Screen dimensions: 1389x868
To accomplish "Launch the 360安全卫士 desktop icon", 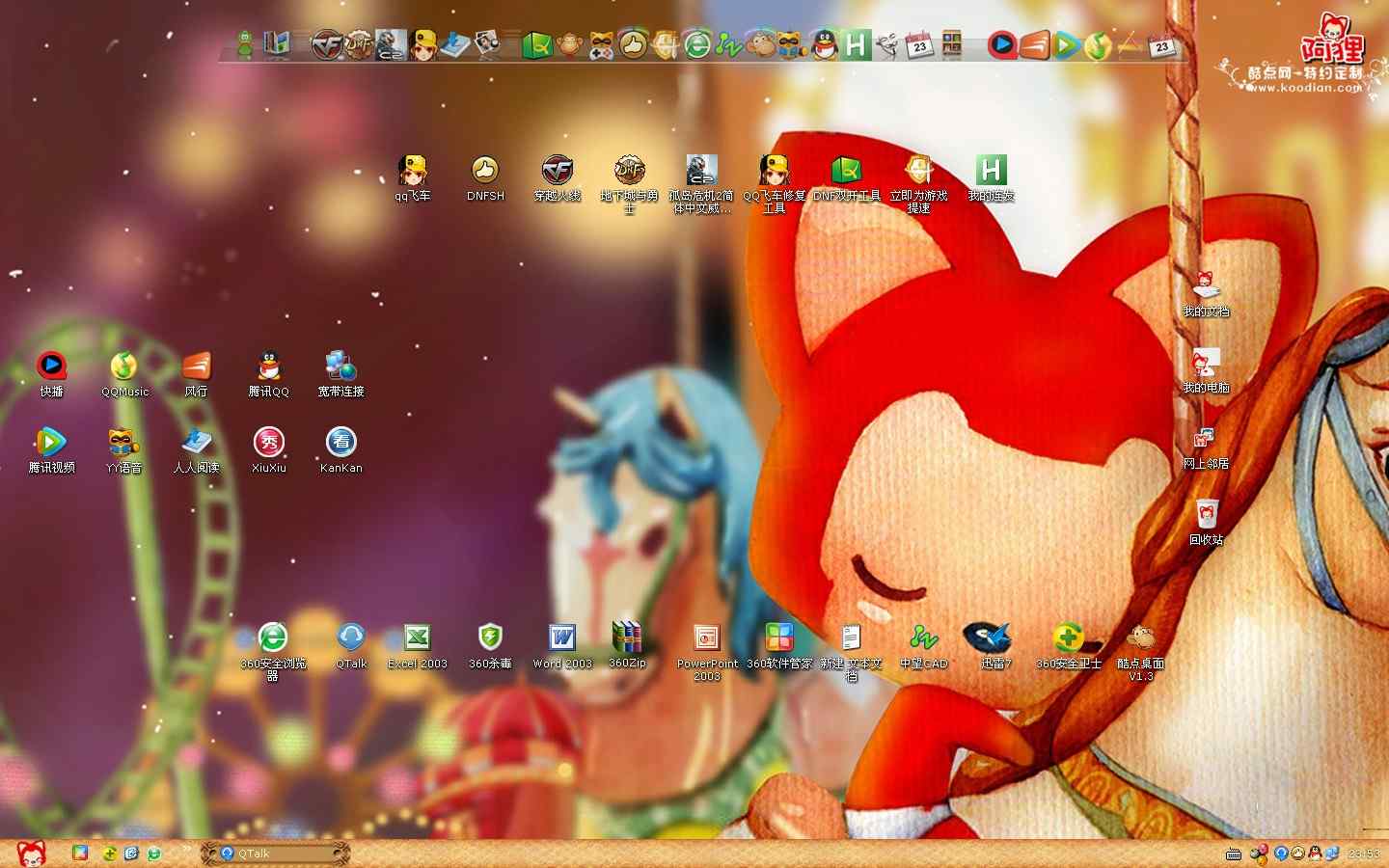I will tap(1069, 646).
